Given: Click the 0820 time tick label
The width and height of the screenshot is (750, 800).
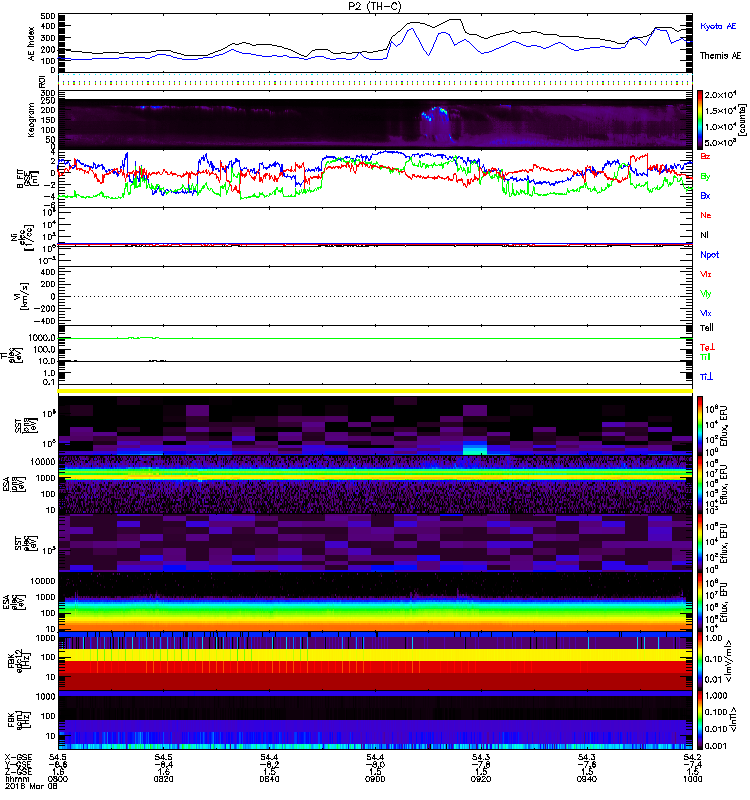Looking at the screenshot, I should pyautogui.click(x=163, y=779).
